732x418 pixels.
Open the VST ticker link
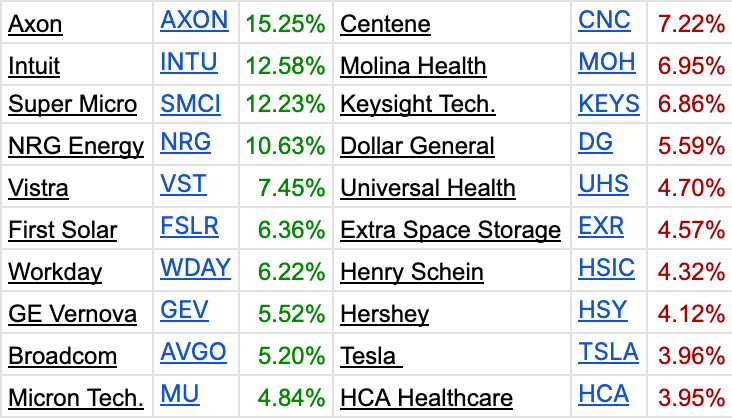pos(183,184)
